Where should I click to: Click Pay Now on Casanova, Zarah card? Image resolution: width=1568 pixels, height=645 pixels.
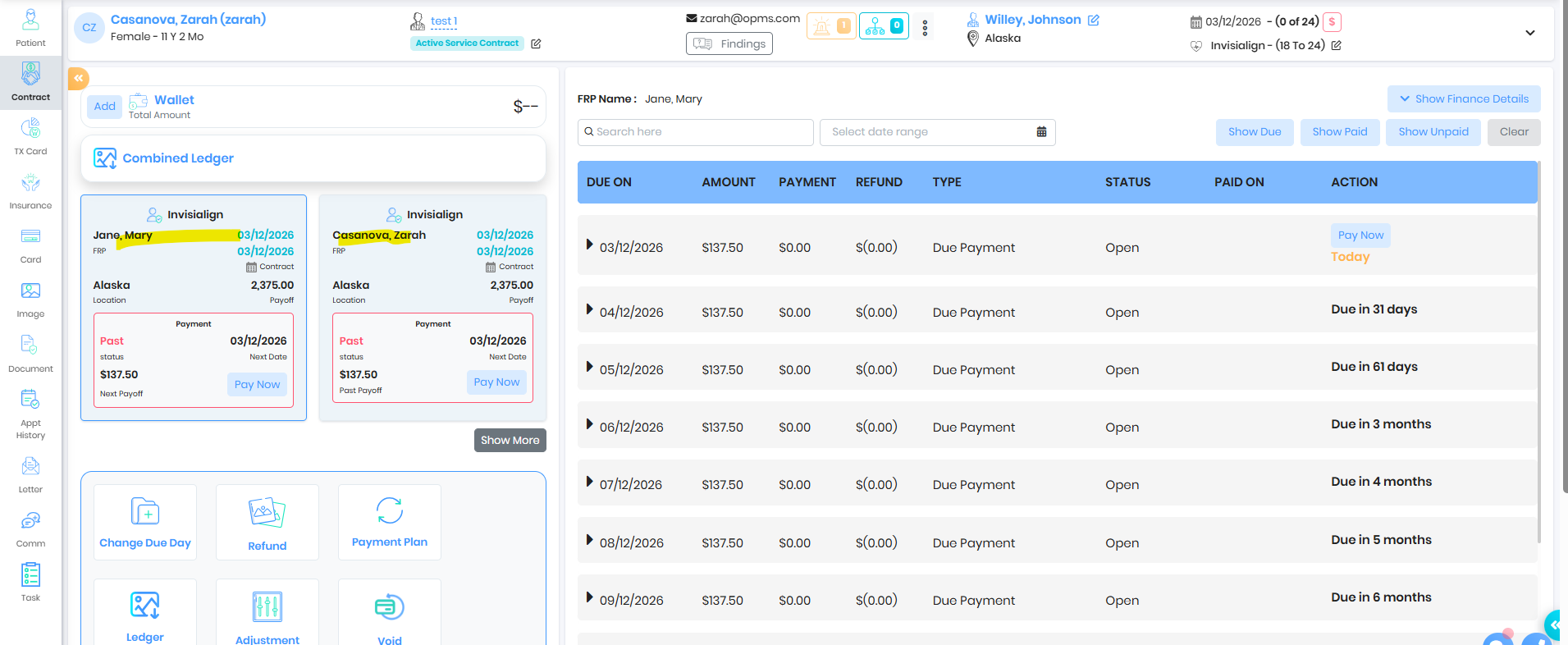[x=496, y=382]
